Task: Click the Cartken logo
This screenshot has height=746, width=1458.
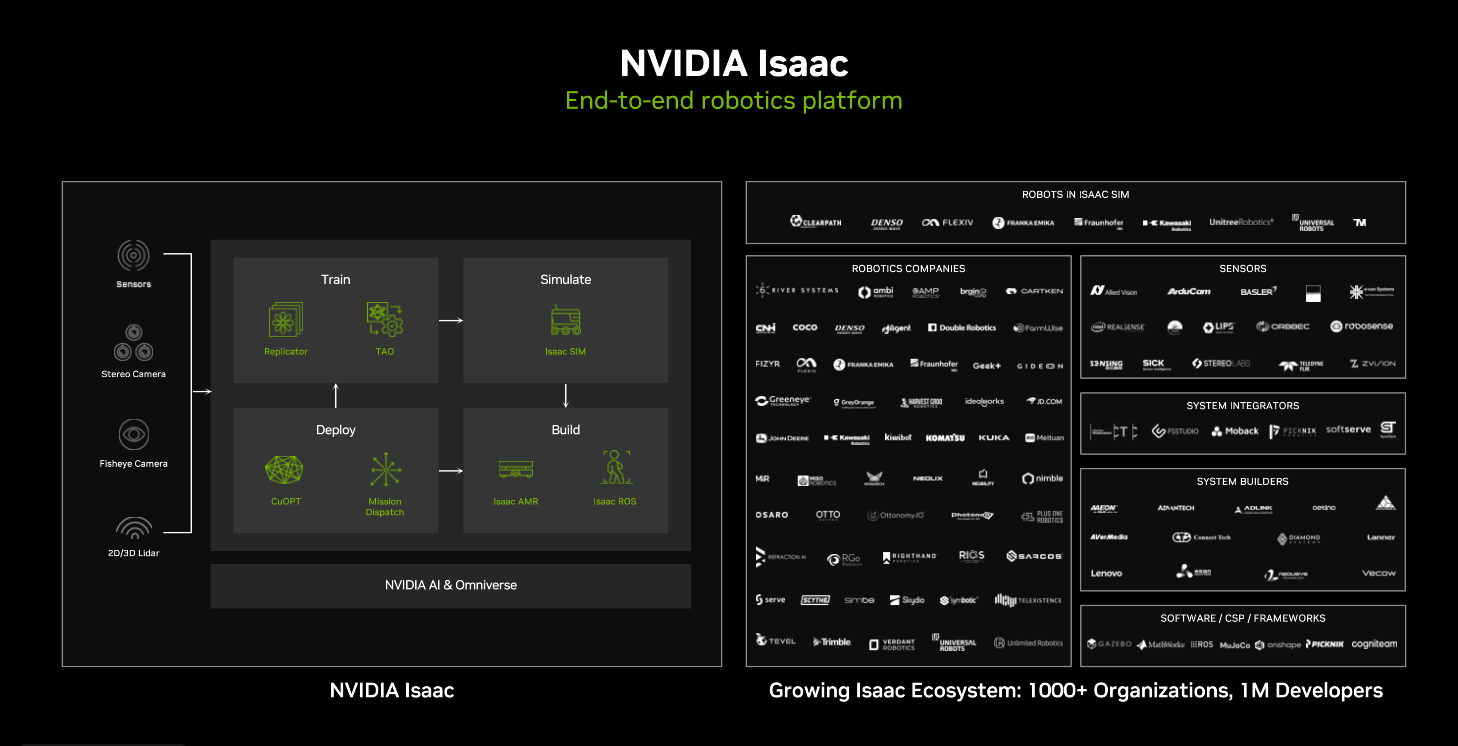Action: (1035, 291)
